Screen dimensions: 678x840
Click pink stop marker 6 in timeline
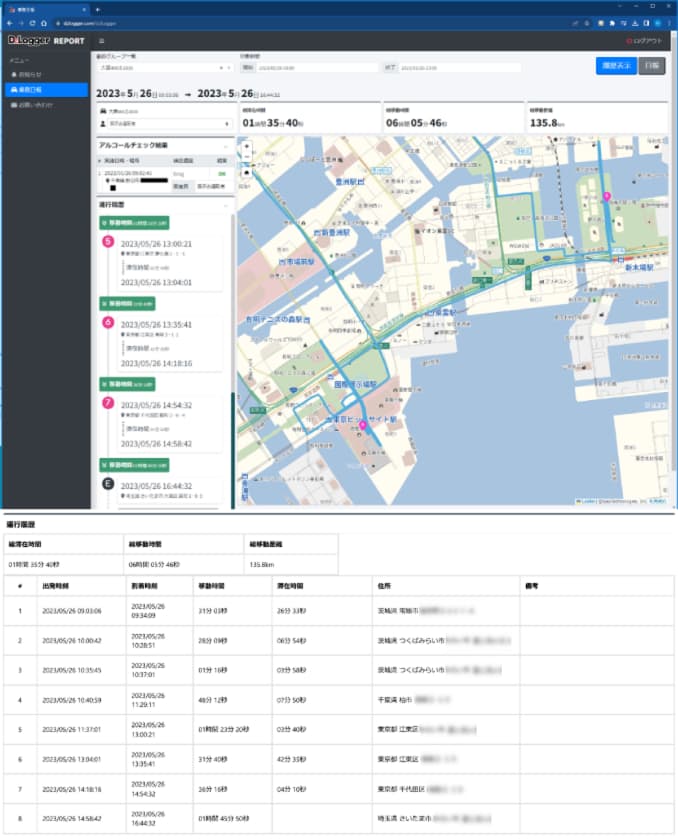pos(108,322)
